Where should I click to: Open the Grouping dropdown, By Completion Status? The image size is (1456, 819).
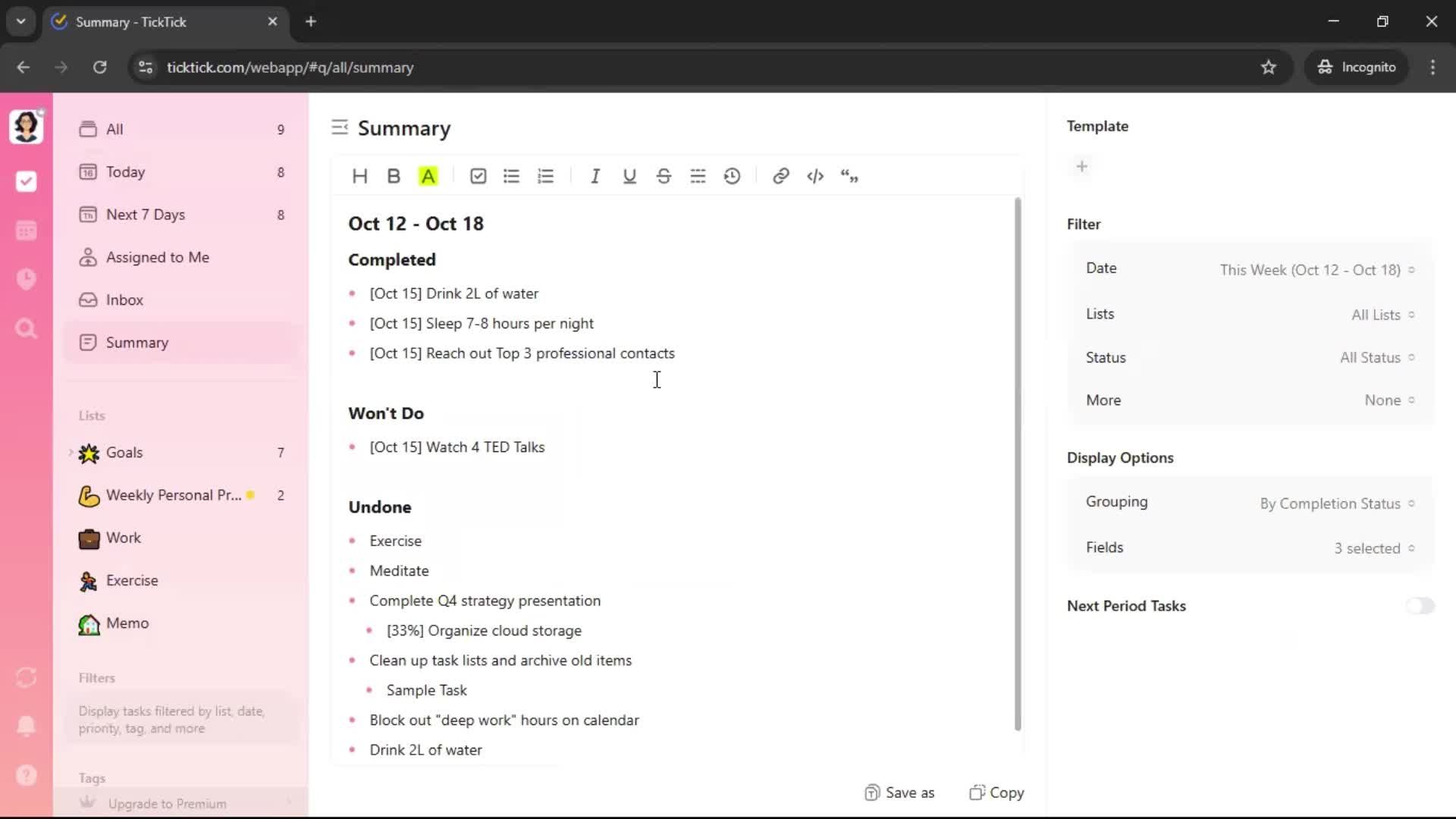(x=1336, y=504)
